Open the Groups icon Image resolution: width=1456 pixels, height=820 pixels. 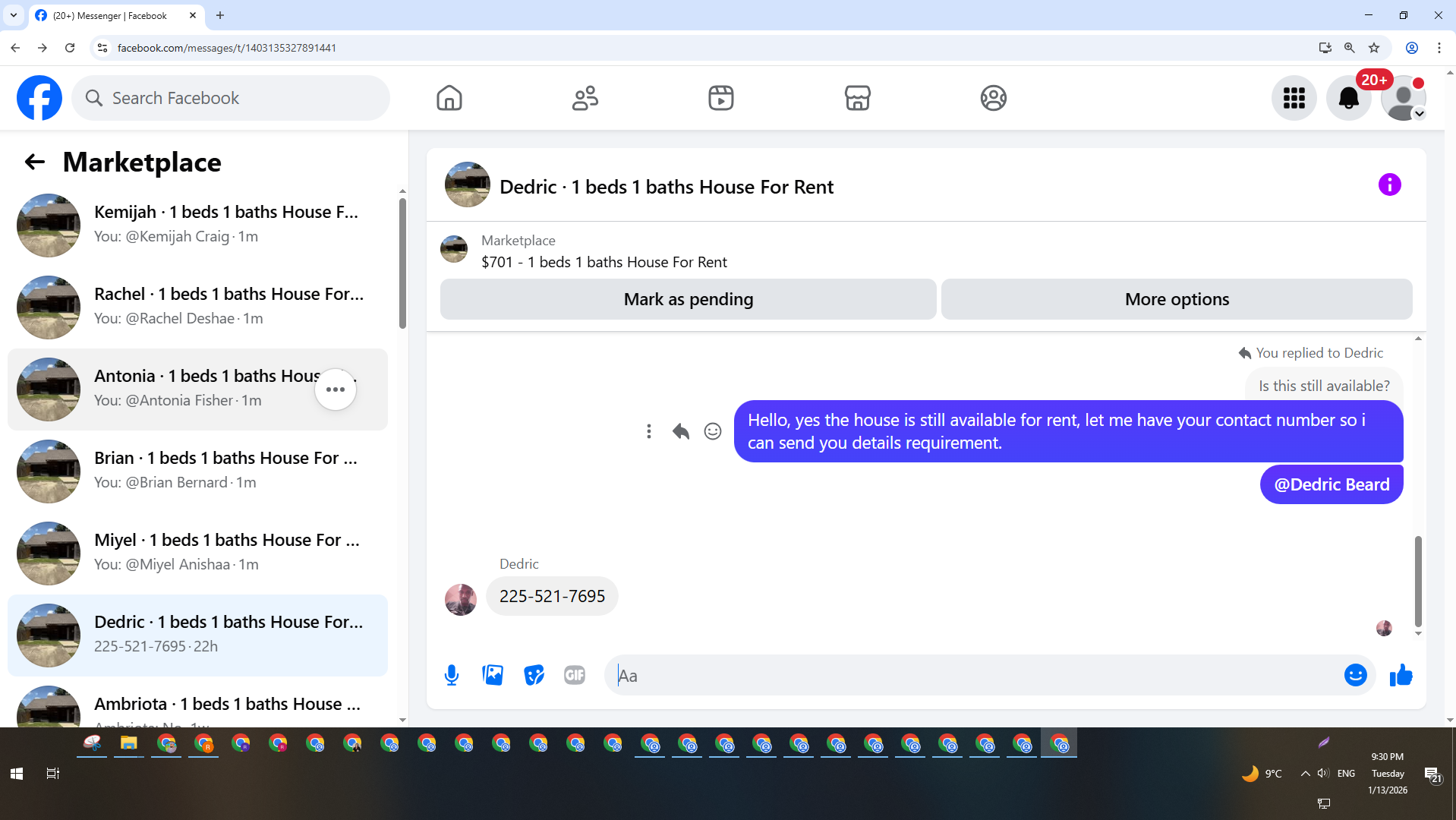994,98
